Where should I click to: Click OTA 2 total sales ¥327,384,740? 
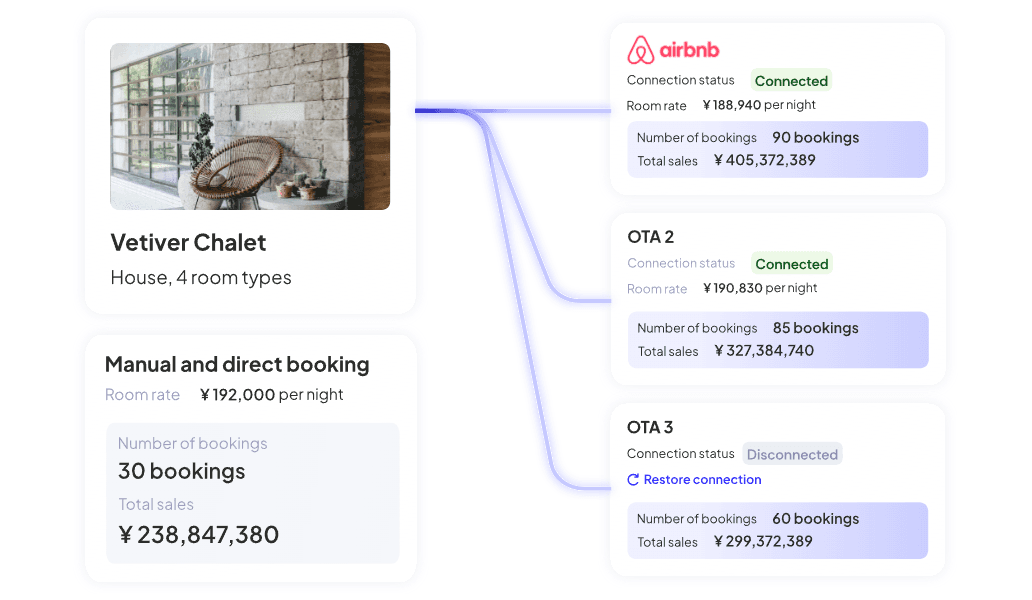pos(765,351)
